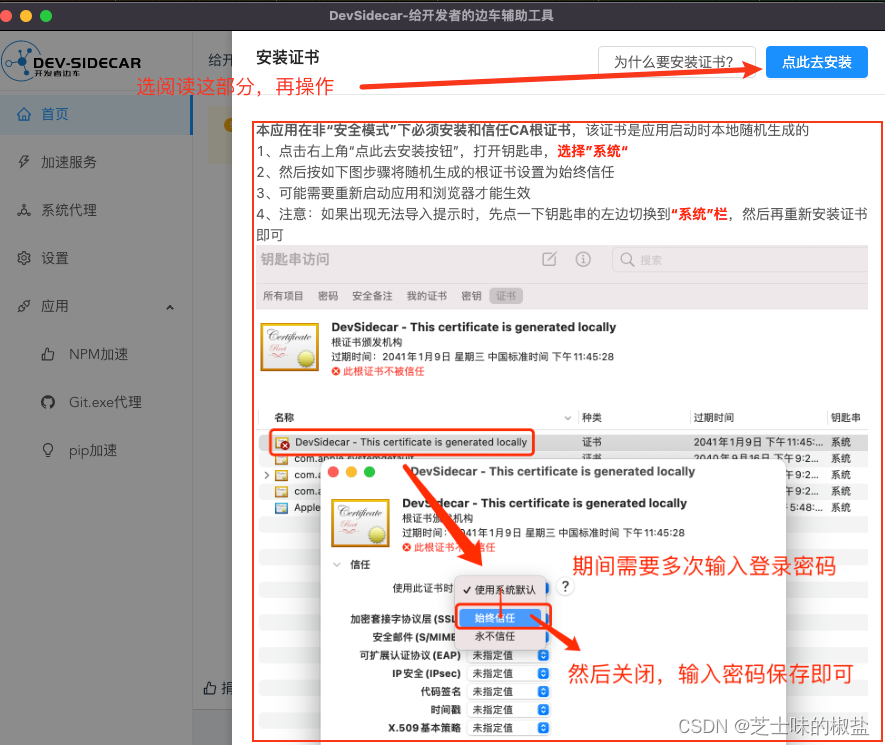Click the bulb icon beside pip加速
Viewport: 885px width, 745px height.
coord(48,450)
